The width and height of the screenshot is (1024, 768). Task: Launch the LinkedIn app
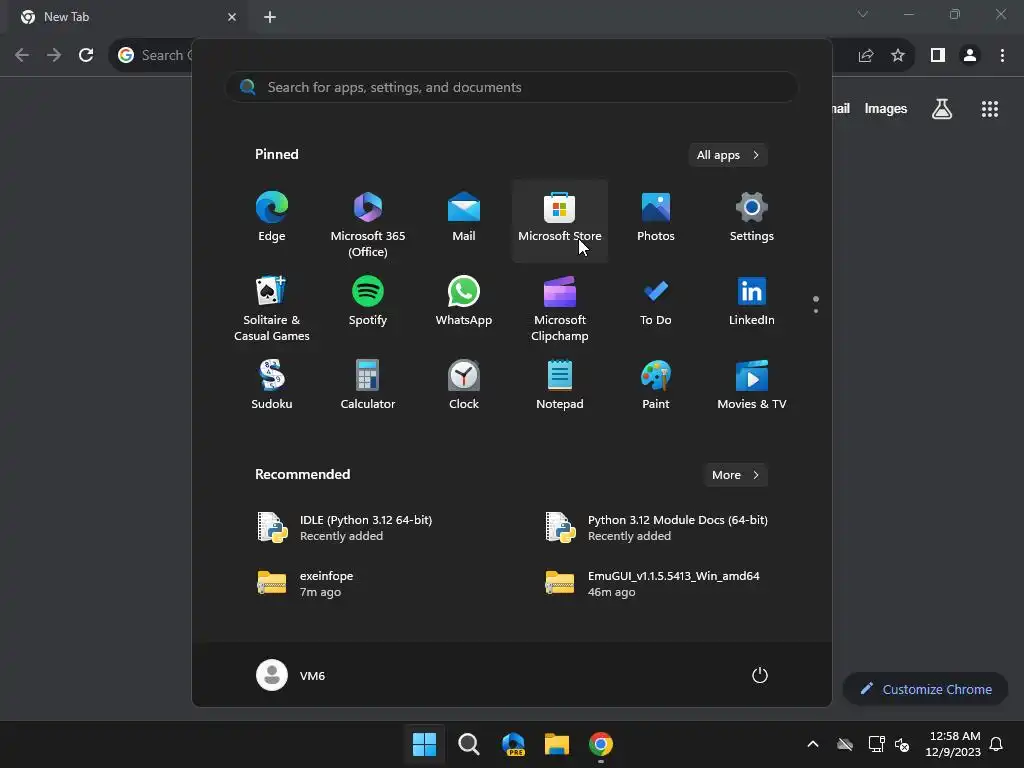click(x=752, y=306)
